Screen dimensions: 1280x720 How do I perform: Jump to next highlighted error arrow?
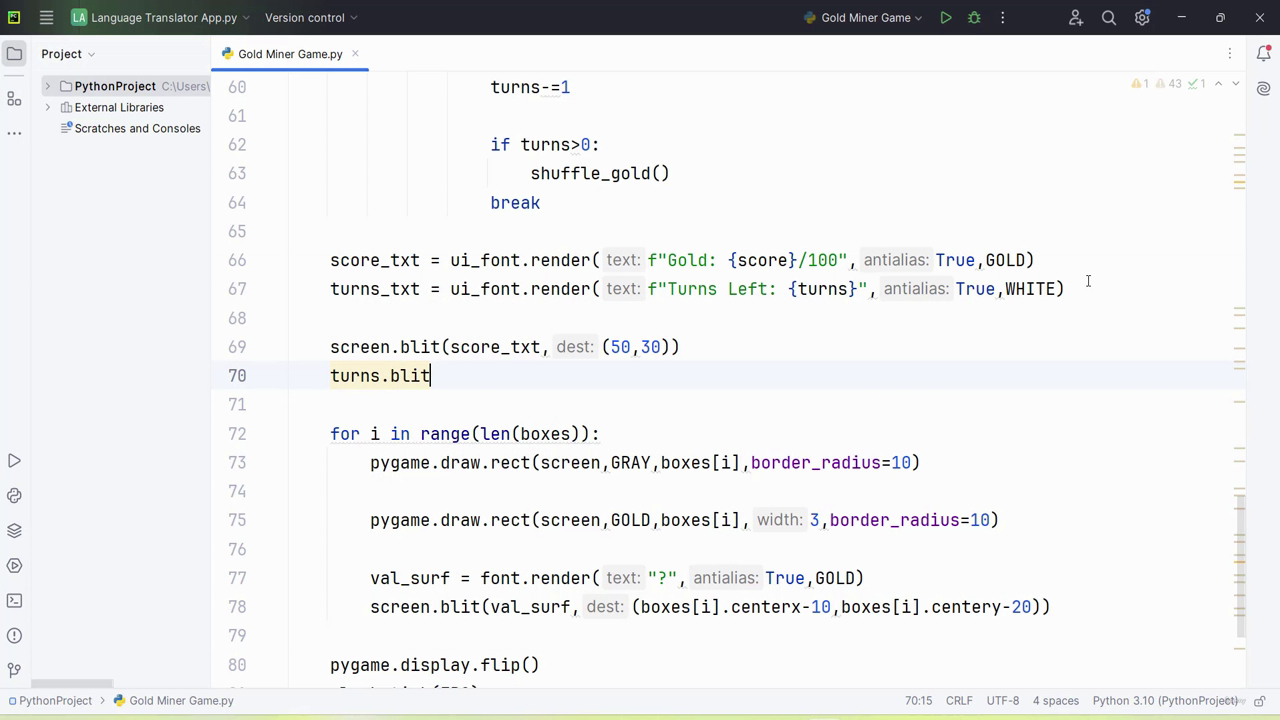click(x=1236, y=84)
